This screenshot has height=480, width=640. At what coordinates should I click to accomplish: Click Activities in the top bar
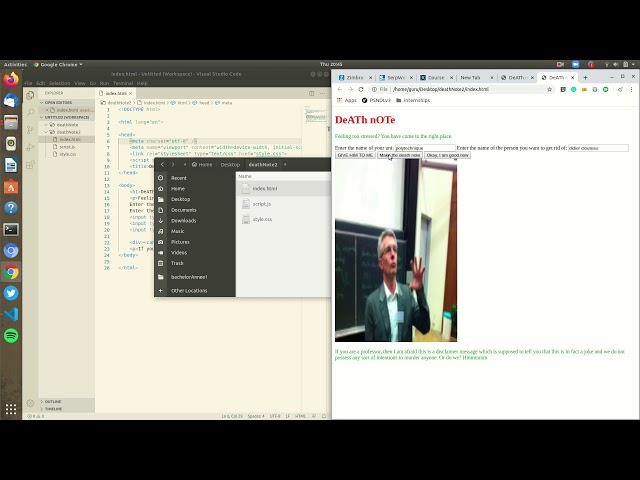click(15, 64)
